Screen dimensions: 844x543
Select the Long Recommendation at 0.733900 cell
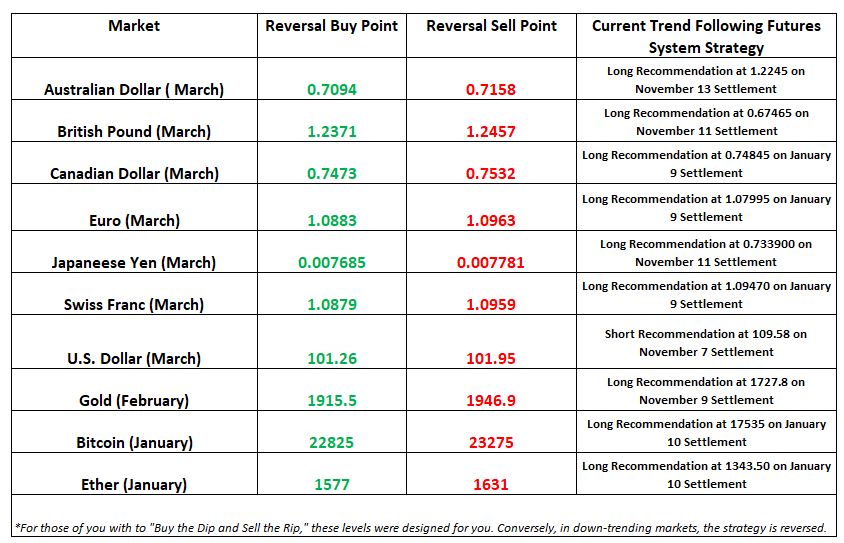(x=706, y=253)
